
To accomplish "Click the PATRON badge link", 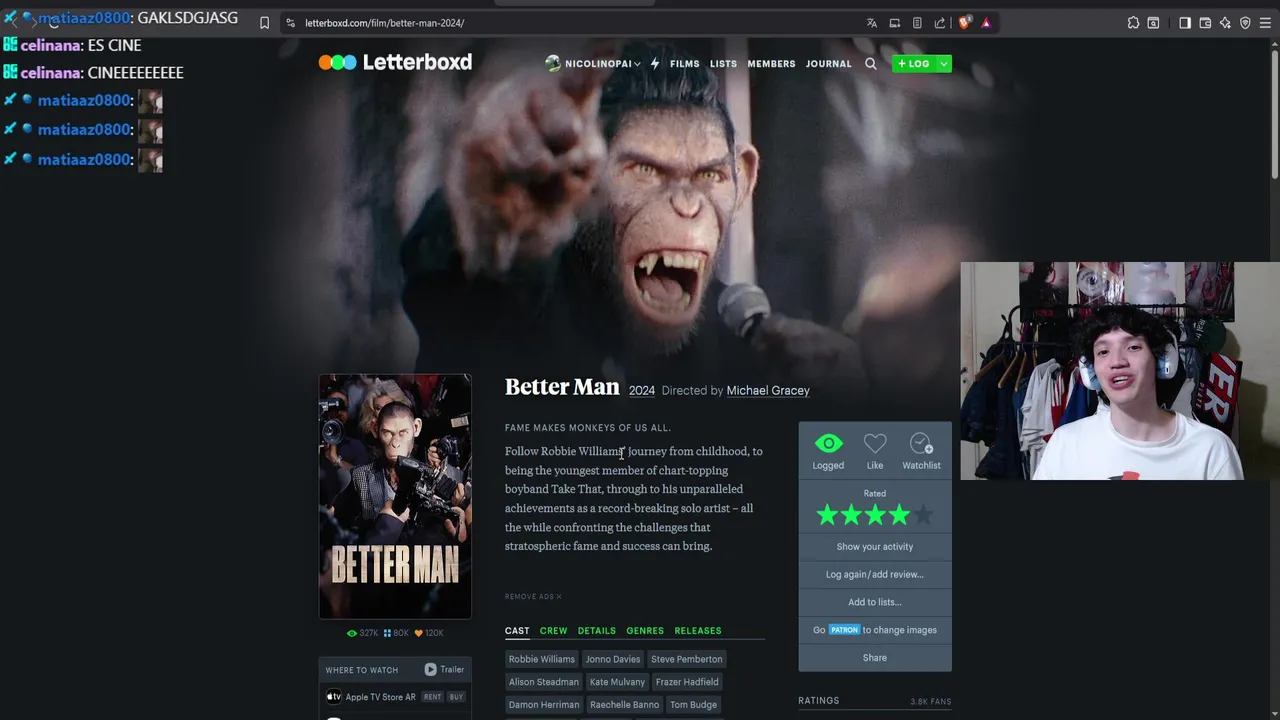I will click(844, 630).
